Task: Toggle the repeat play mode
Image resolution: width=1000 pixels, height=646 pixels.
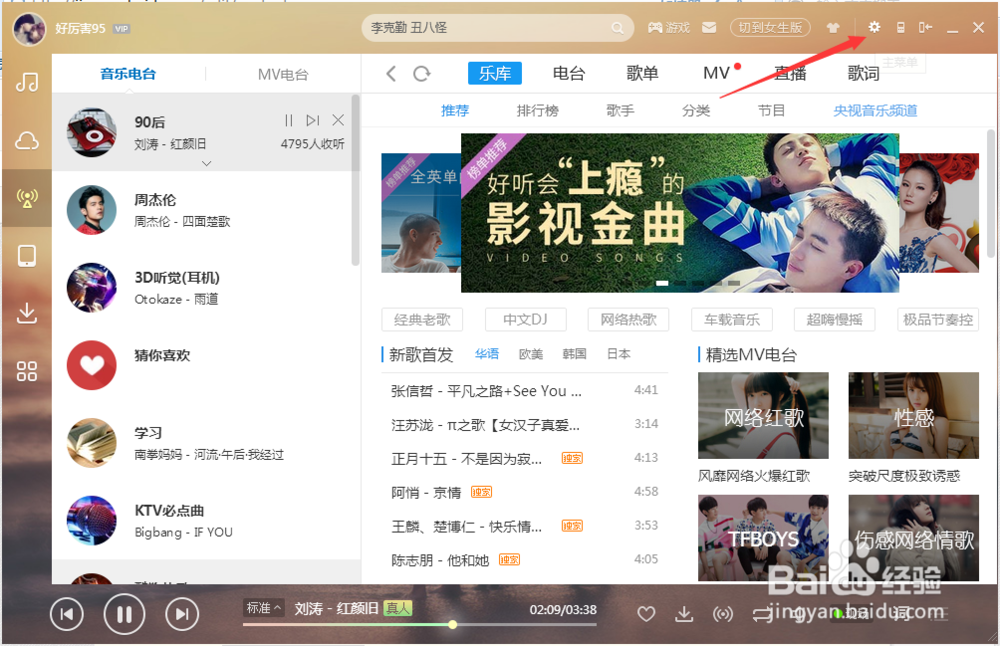Action: (762, 614)
